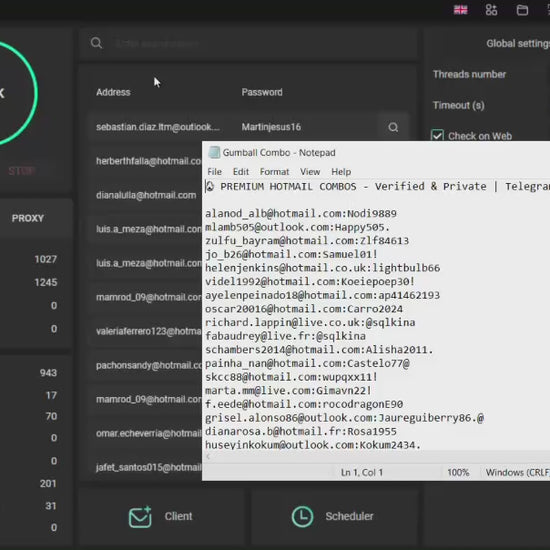550x550 pixels.
Task: Click the Notepad horizontal scrollbar left arrow
Action: [x=208, y=456]
